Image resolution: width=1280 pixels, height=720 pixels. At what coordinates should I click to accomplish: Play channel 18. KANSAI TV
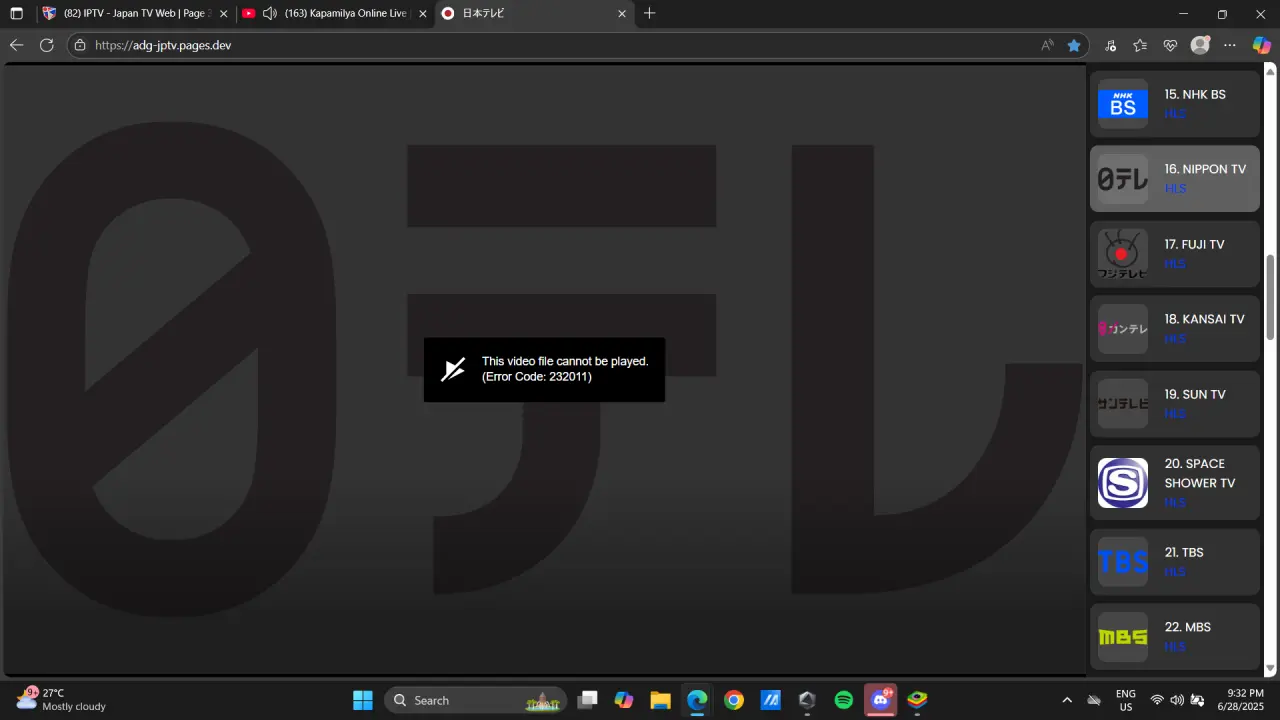tap(1175, 329)
